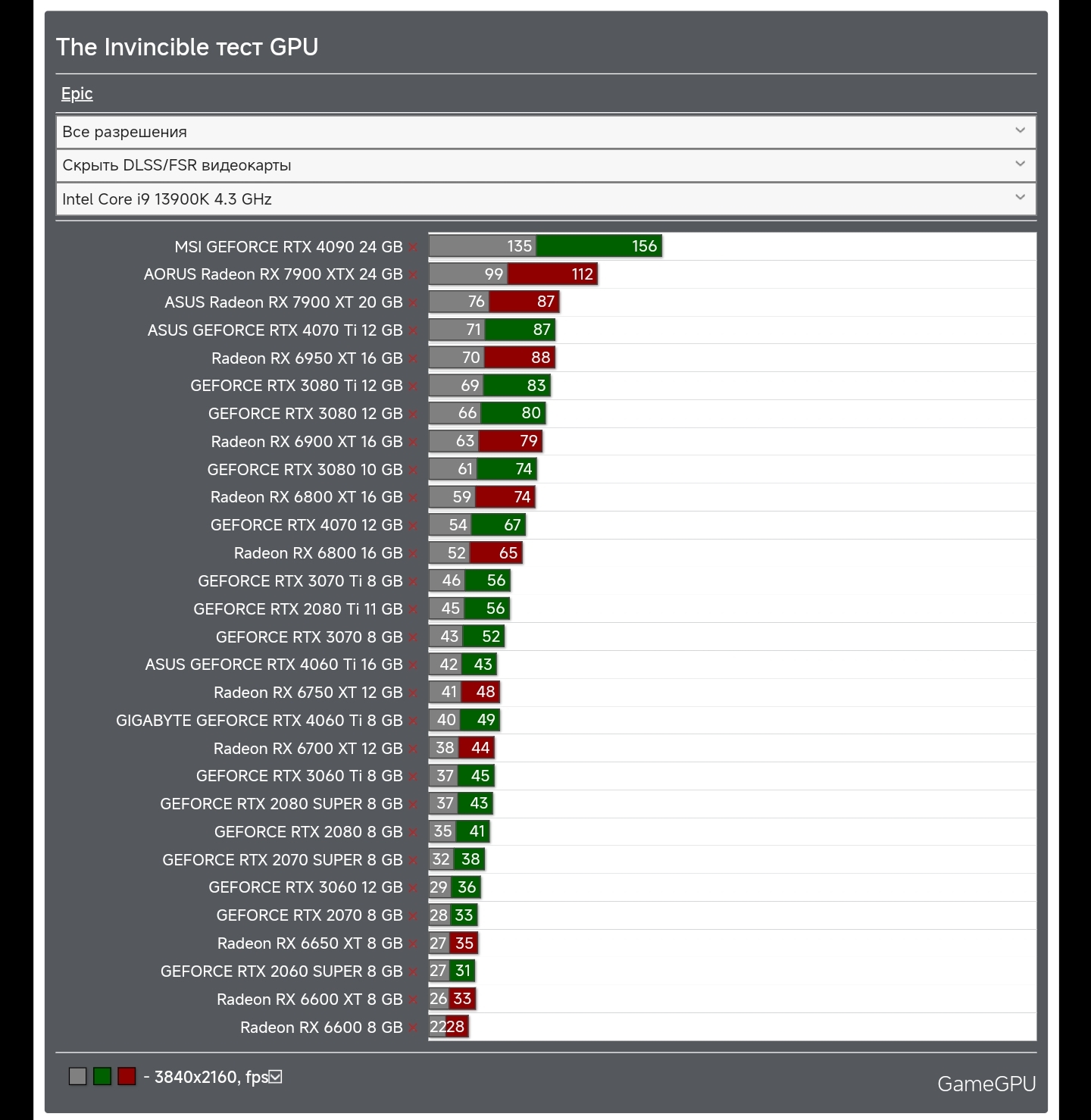
Task: Remove GEFORCE RTX 2070 8 GB using red X
Action: pyautogui.click(x=413, y=916)
